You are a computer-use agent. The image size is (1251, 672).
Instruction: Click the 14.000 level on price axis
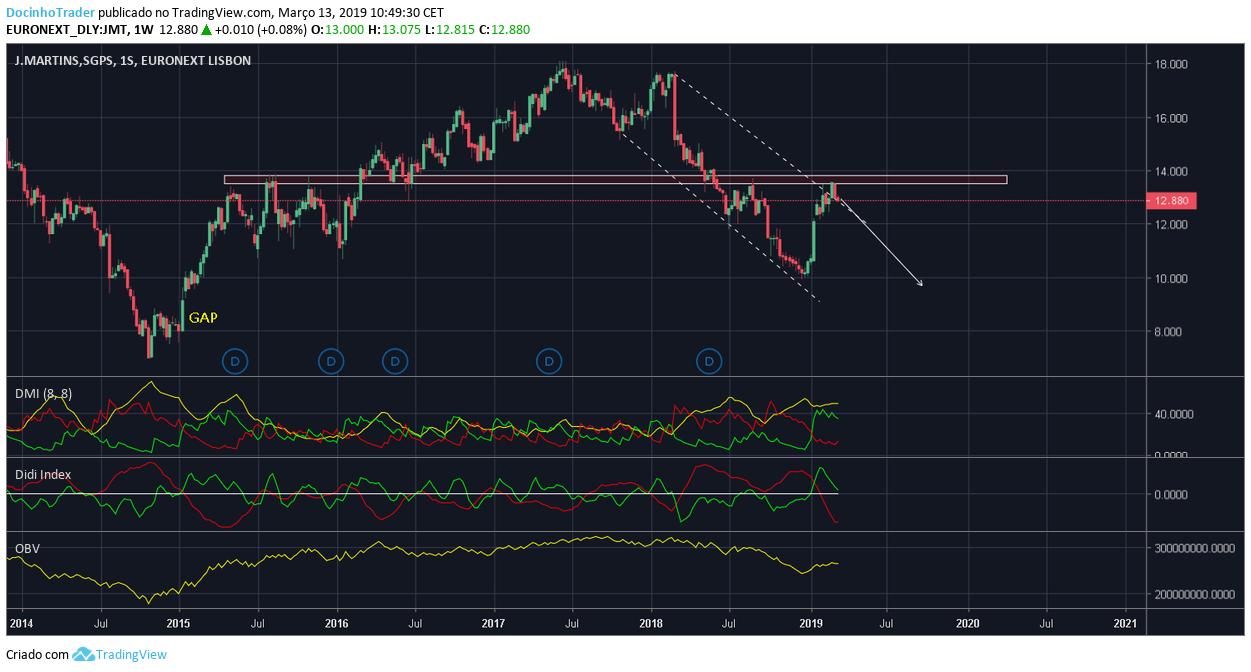point(1171,171)
